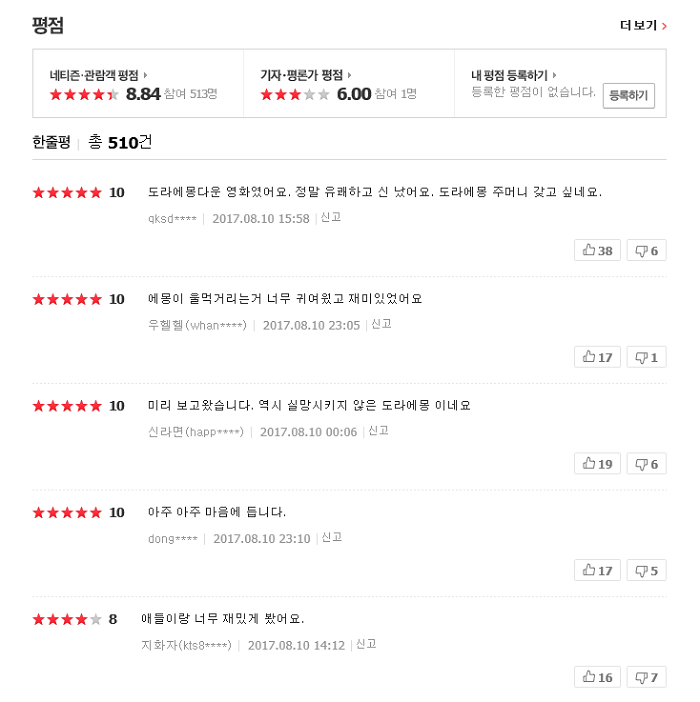
Task: Expand 기자·평론가 평점 section
Action: [306, 75]
